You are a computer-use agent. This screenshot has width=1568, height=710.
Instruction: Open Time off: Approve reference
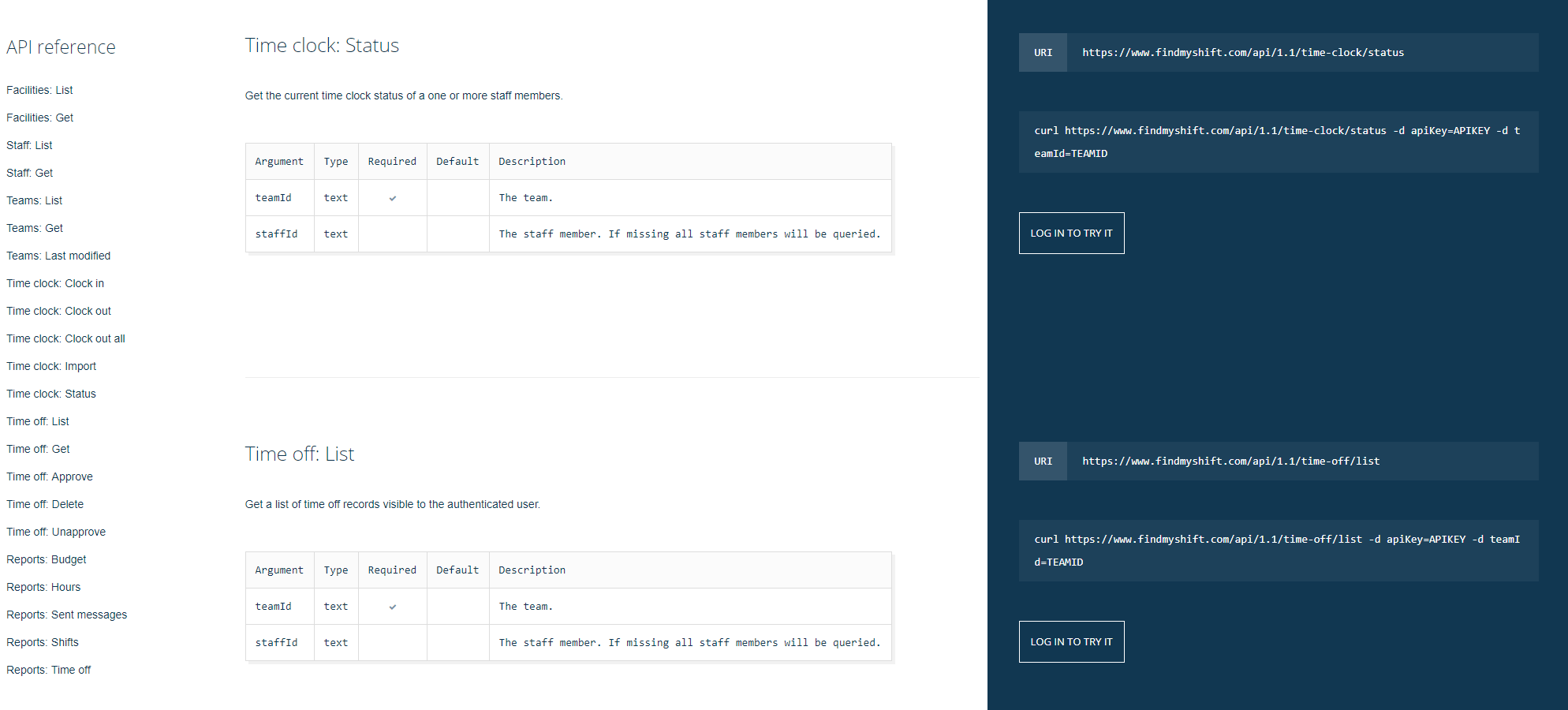50,476
